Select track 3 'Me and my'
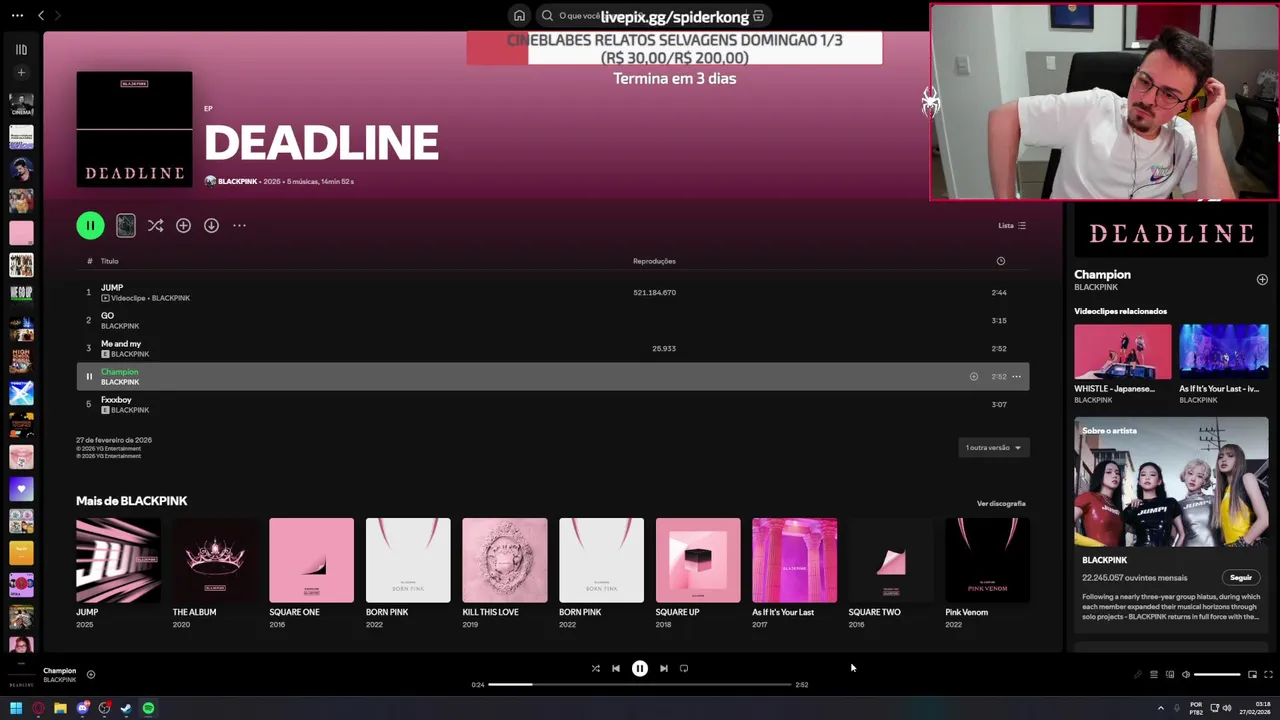 point(552,349)
